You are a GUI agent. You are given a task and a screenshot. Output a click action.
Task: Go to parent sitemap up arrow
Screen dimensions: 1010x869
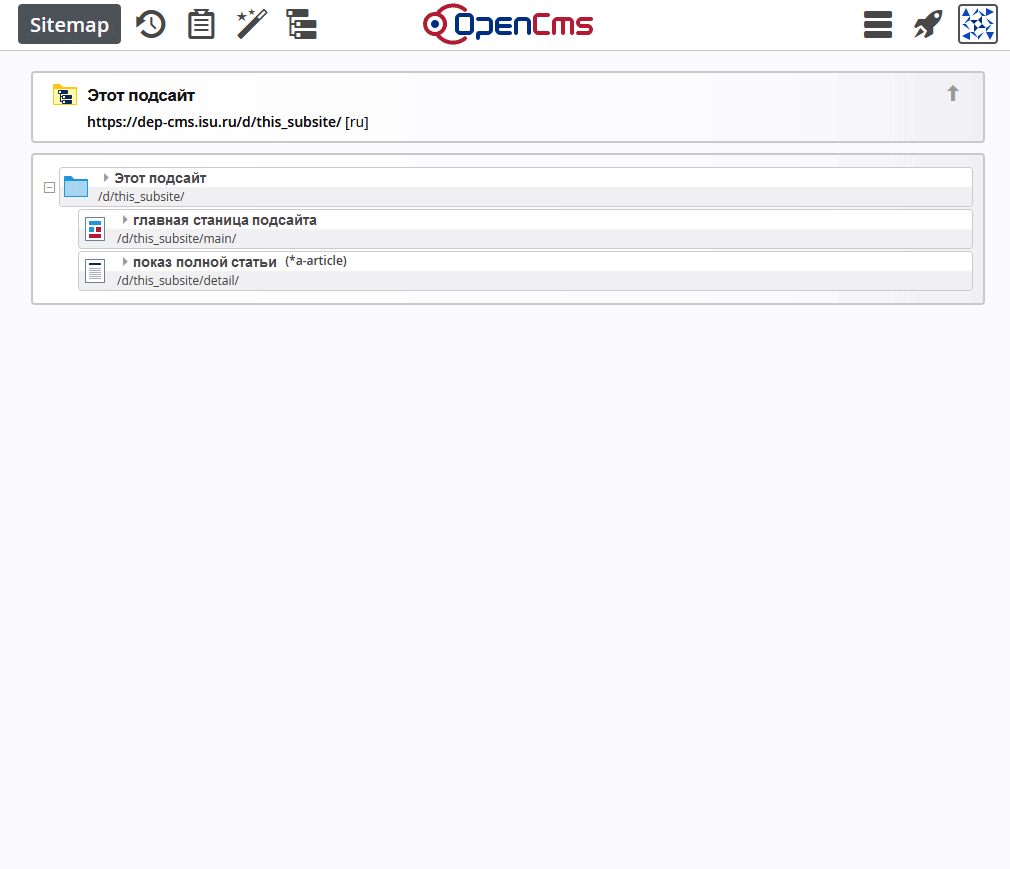(x=952, y=94)
